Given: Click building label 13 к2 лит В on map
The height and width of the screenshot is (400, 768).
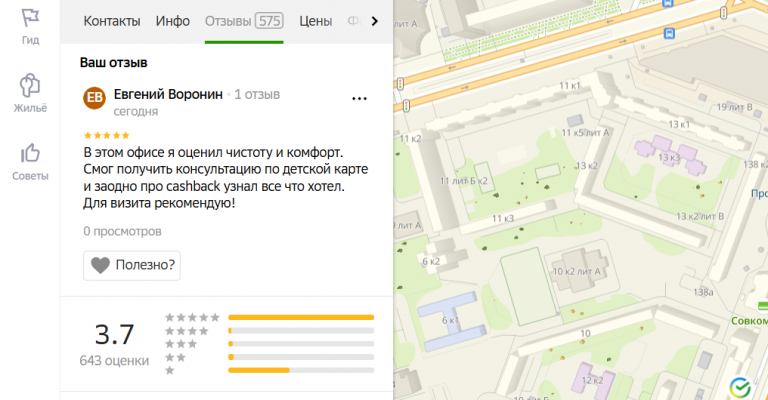Looking at the screenshot, I should click(x=699, y=216).
